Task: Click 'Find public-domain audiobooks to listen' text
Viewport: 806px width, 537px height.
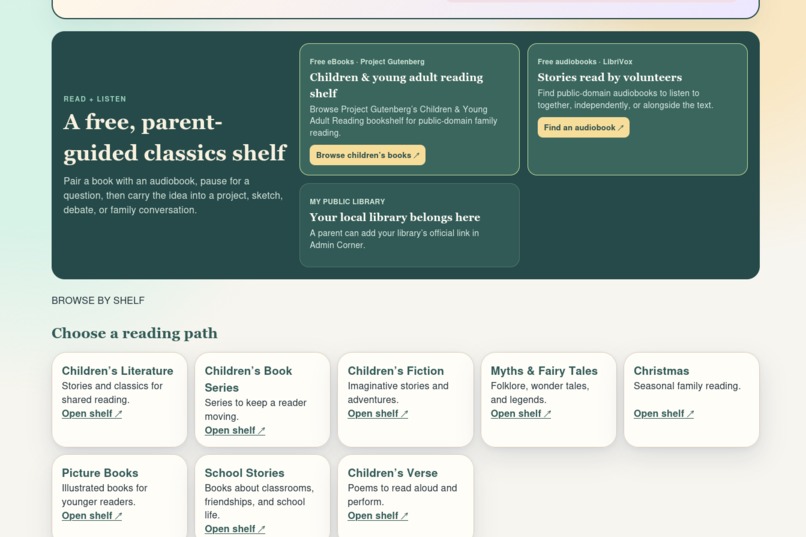Action: point(626,99)
